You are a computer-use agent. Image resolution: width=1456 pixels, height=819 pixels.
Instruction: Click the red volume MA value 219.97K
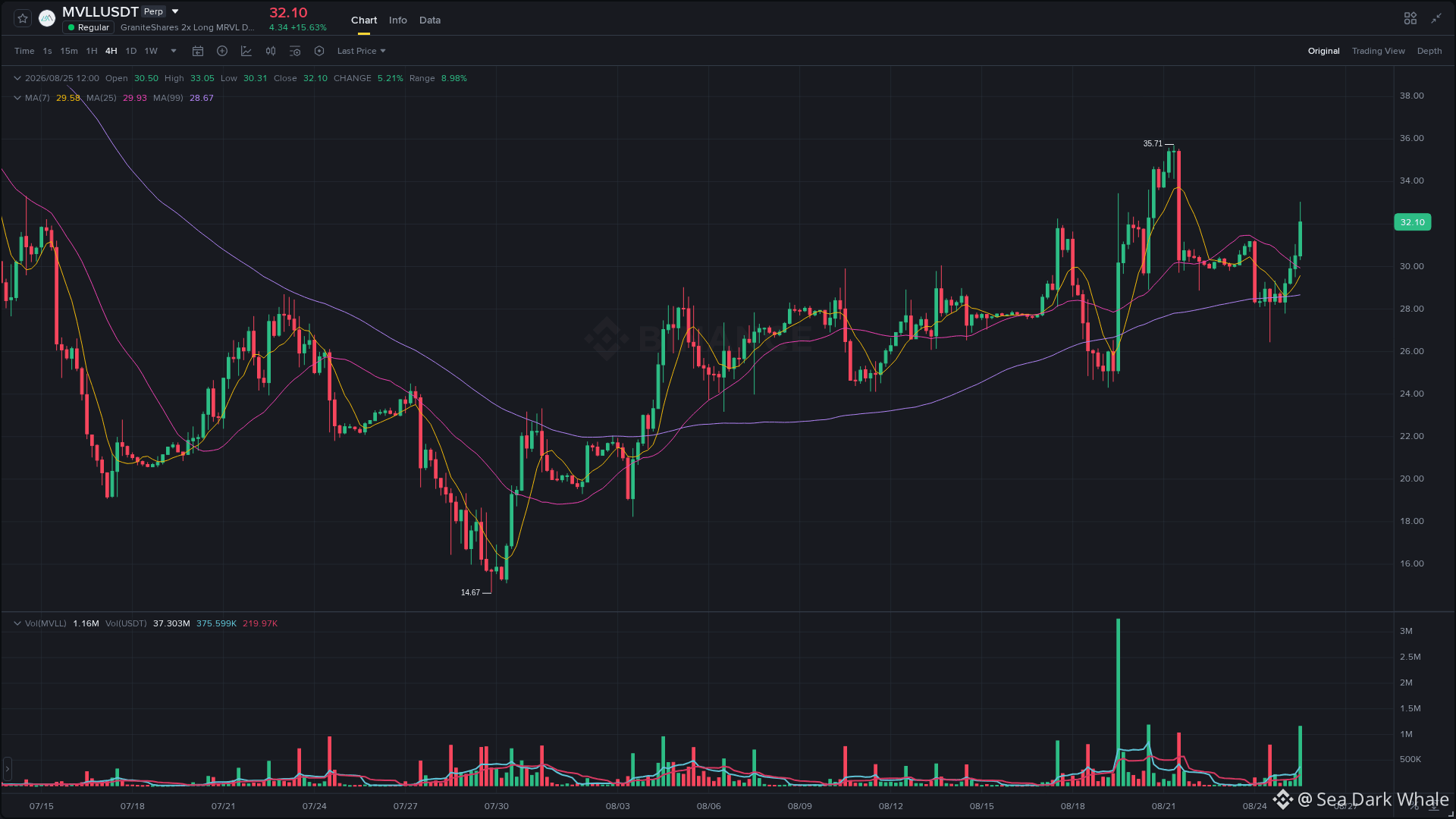[x=260, y=623]
